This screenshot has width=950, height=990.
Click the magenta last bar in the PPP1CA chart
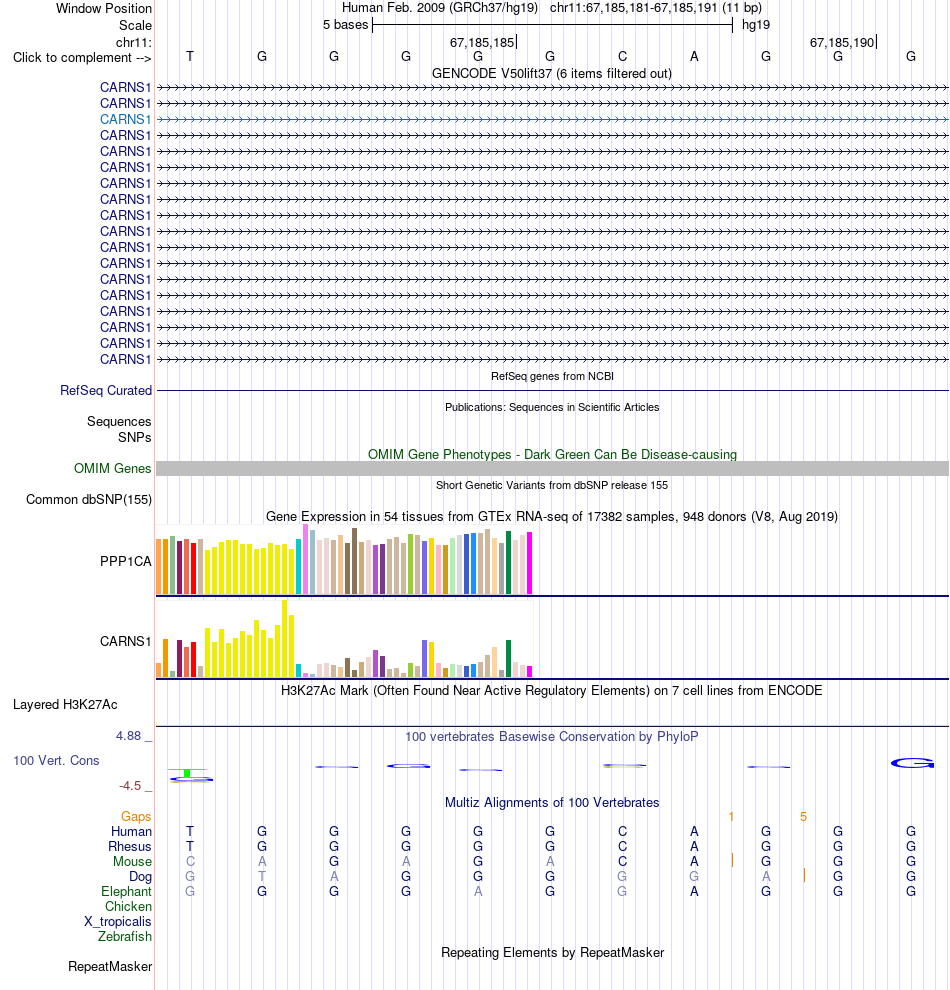point(530,563)
